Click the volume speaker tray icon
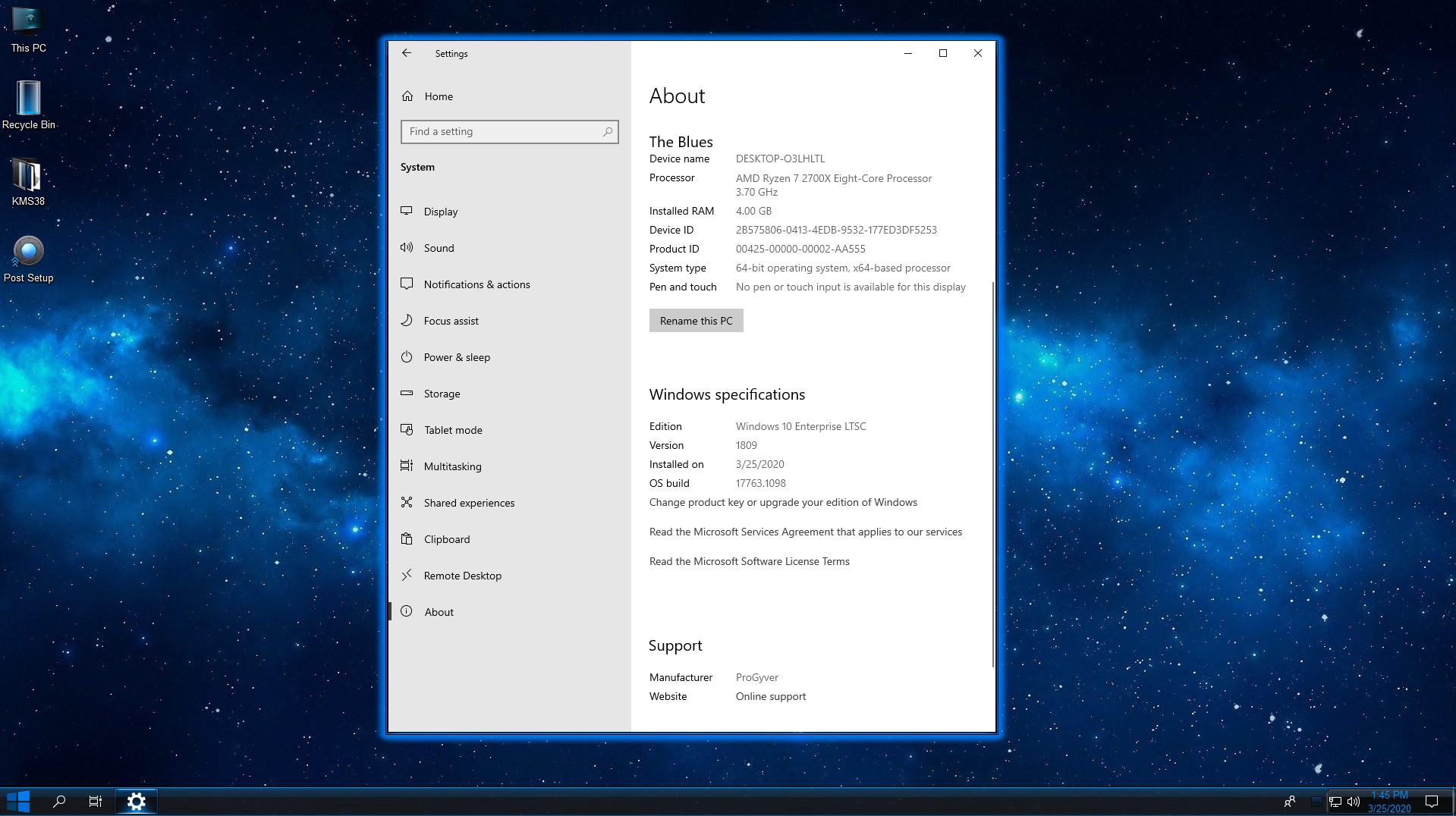Screen dimensions: 1456x816 tap(1354, 802)
